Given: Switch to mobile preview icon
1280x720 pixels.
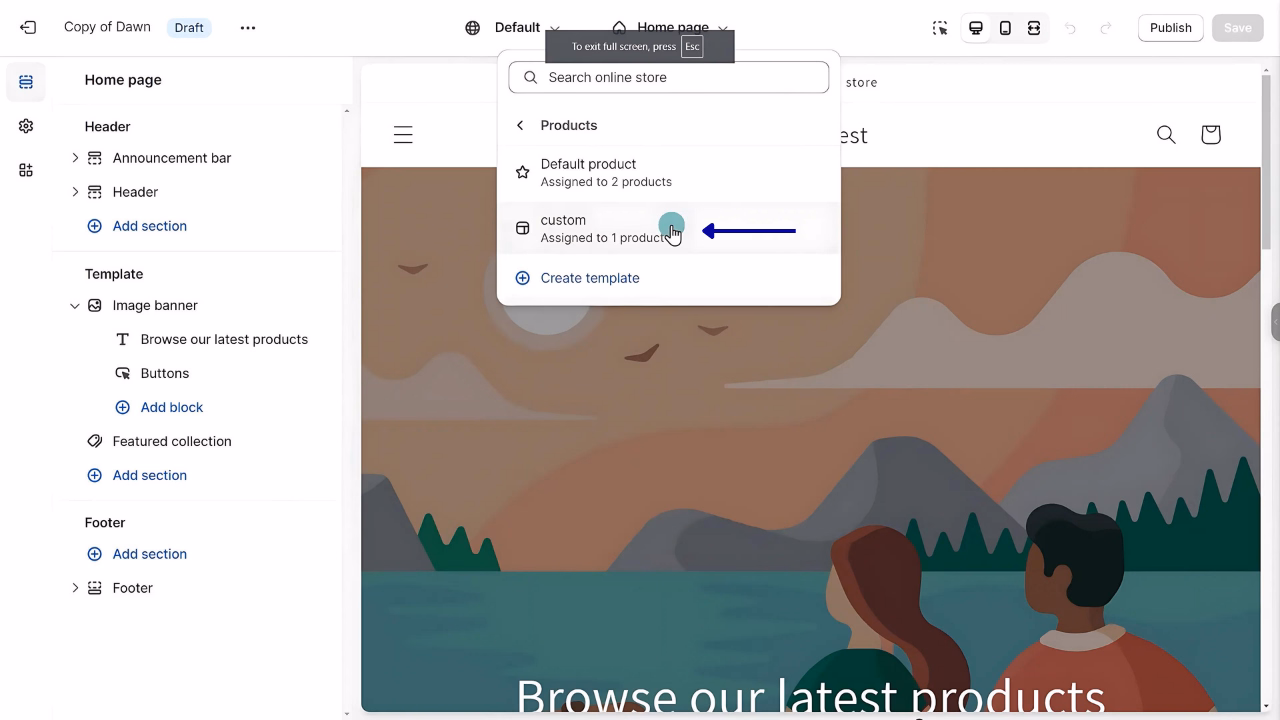Looking at the screenshot, I should (1005, 28).
